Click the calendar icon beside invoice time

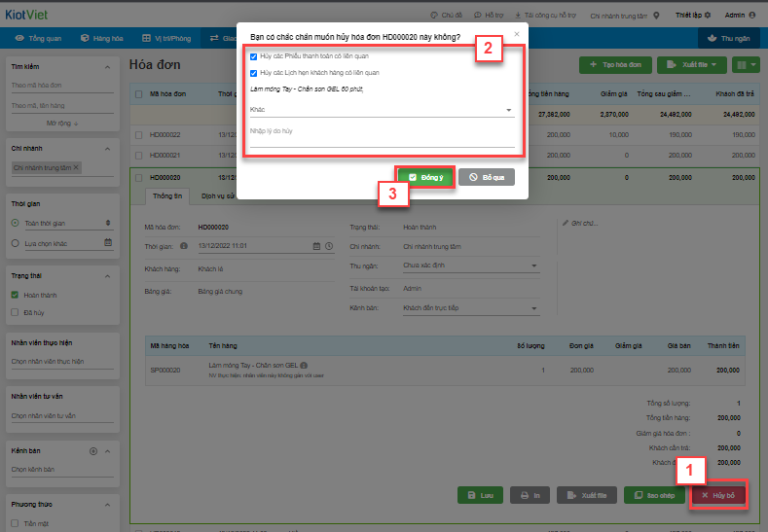click(317, 245)
